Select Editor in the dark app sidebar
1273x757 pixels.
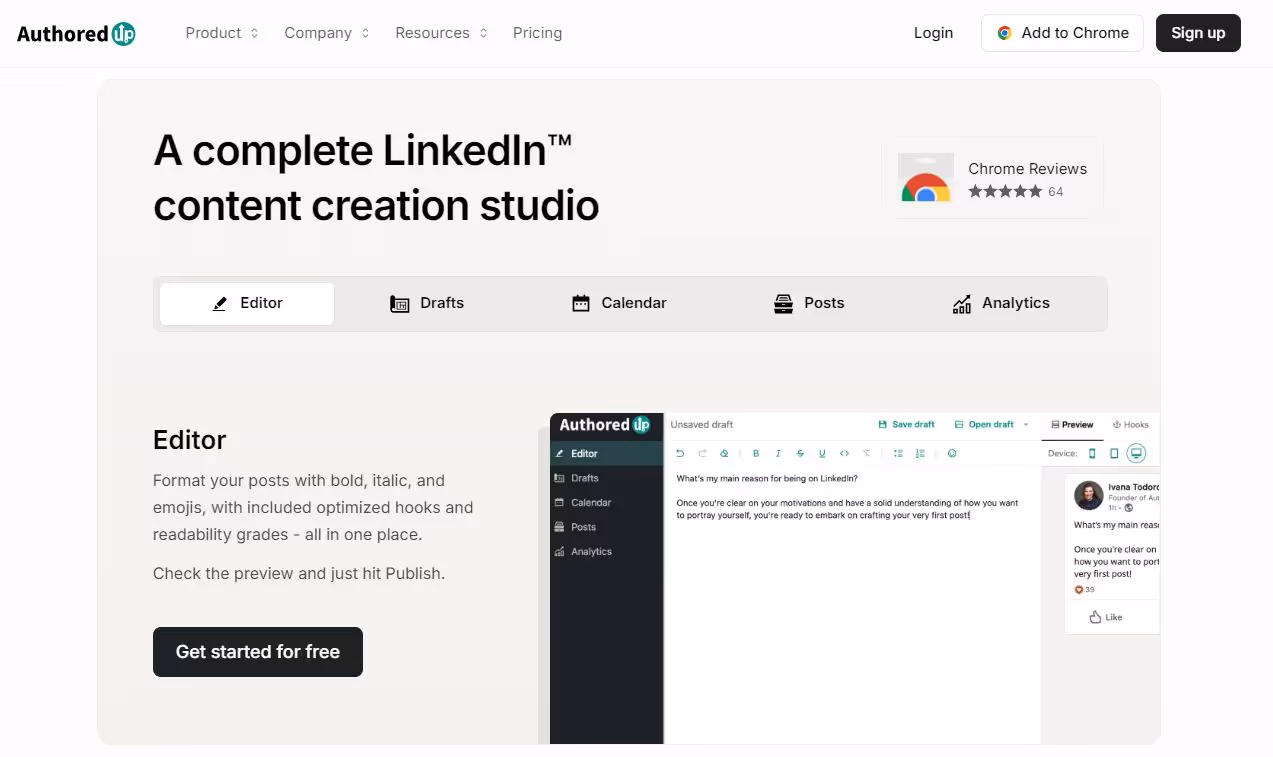[607, 453]
